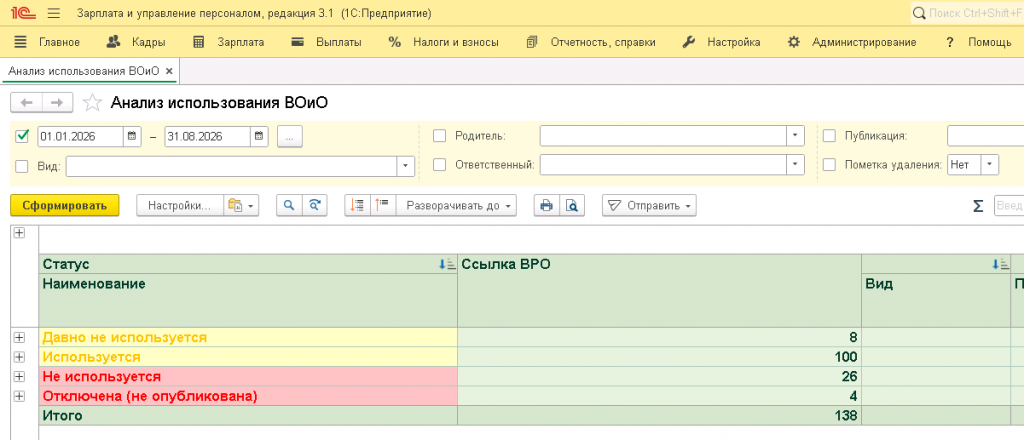The width and height of the screenshot is (1024, 440).
Task: Click the Ссылка ВРО column header
Action: point(660,290)
